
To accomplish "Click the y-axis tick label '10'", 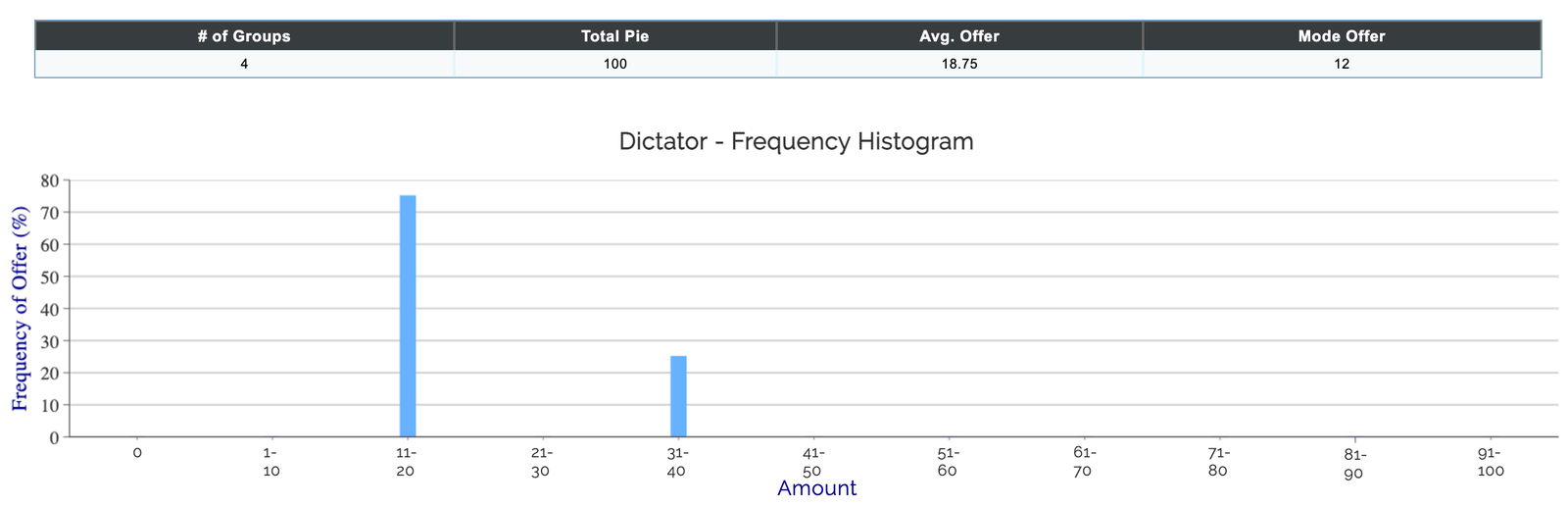I will point(50,405).
